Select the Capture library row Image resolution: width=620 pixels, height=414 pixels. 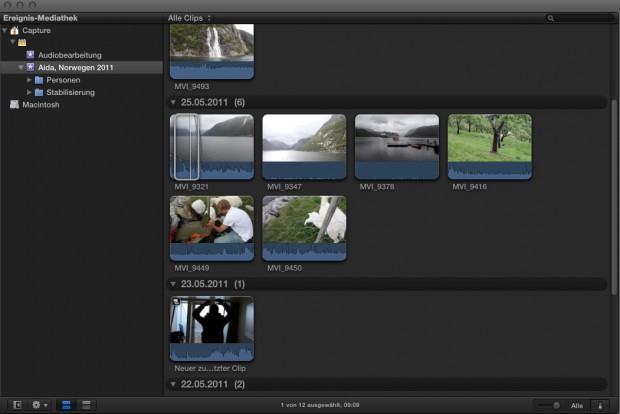pyautogui.click(x=82, y=30)
